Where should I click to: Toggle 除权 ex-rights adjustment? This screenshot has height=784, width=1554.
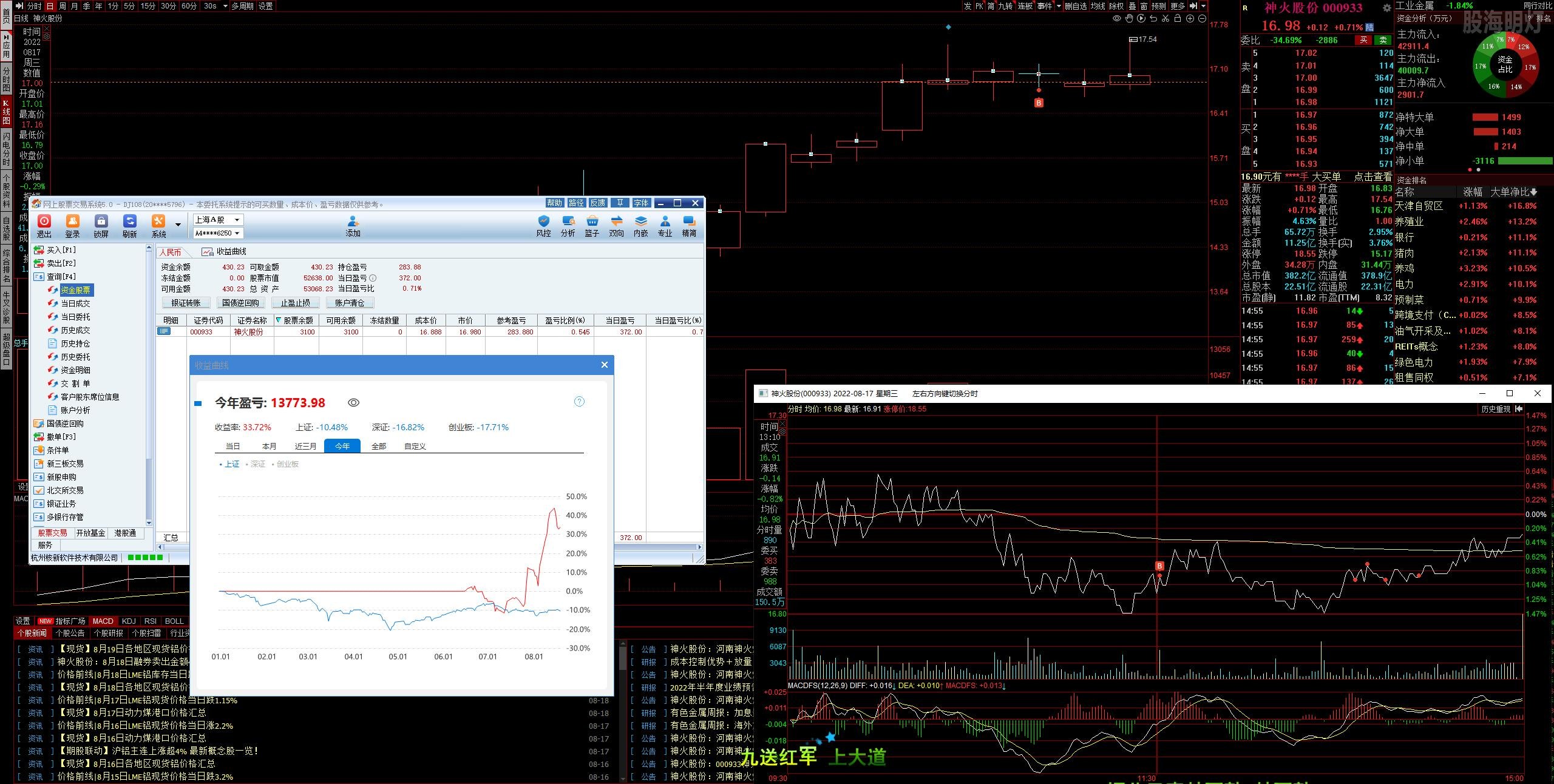(1116, 6)
